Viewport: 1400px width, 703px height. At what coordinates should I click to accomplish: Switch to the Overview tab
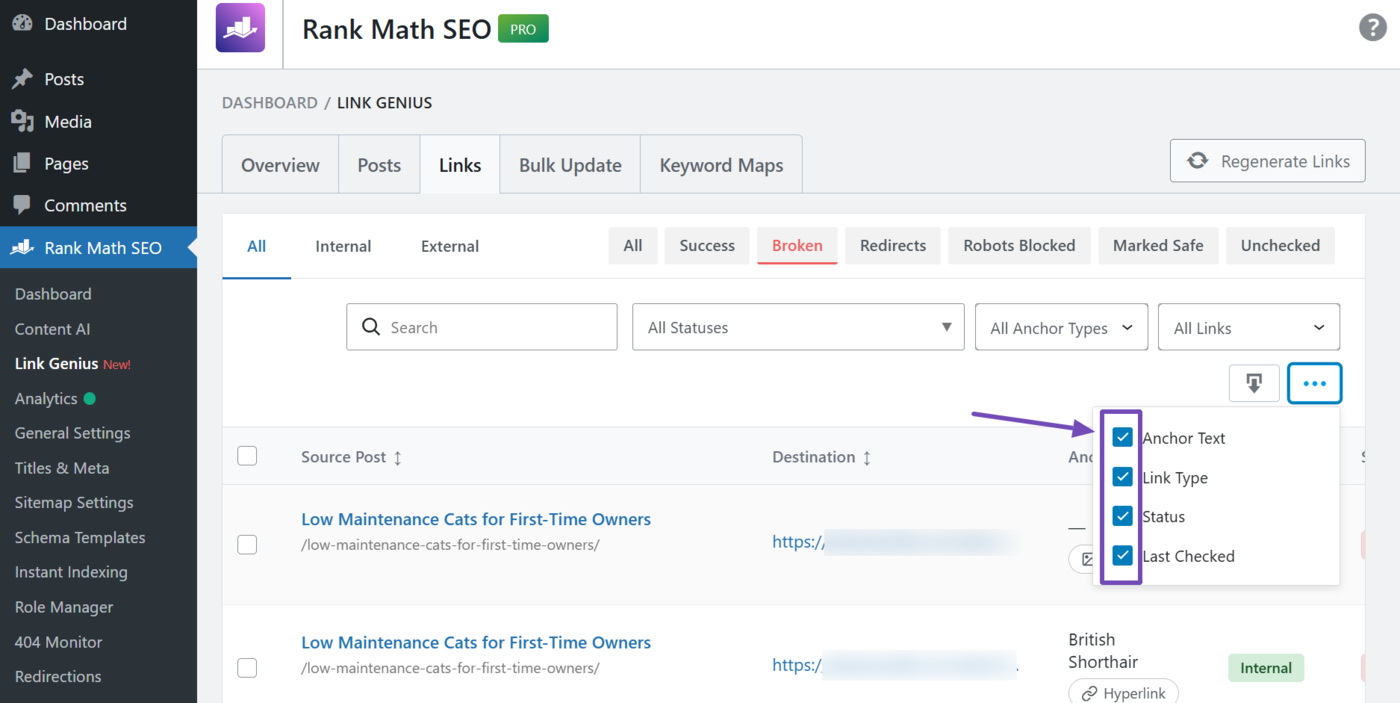[280, 165]
